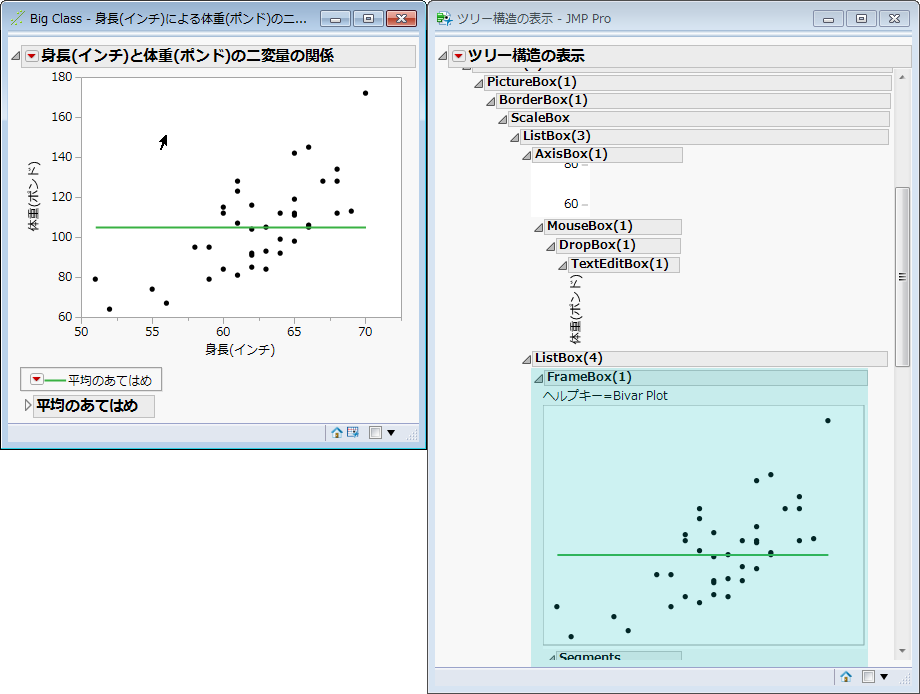Collapse the ツリー構造の表示 outline
Viewport: 920px width, 694px height.
click(444, 56)
